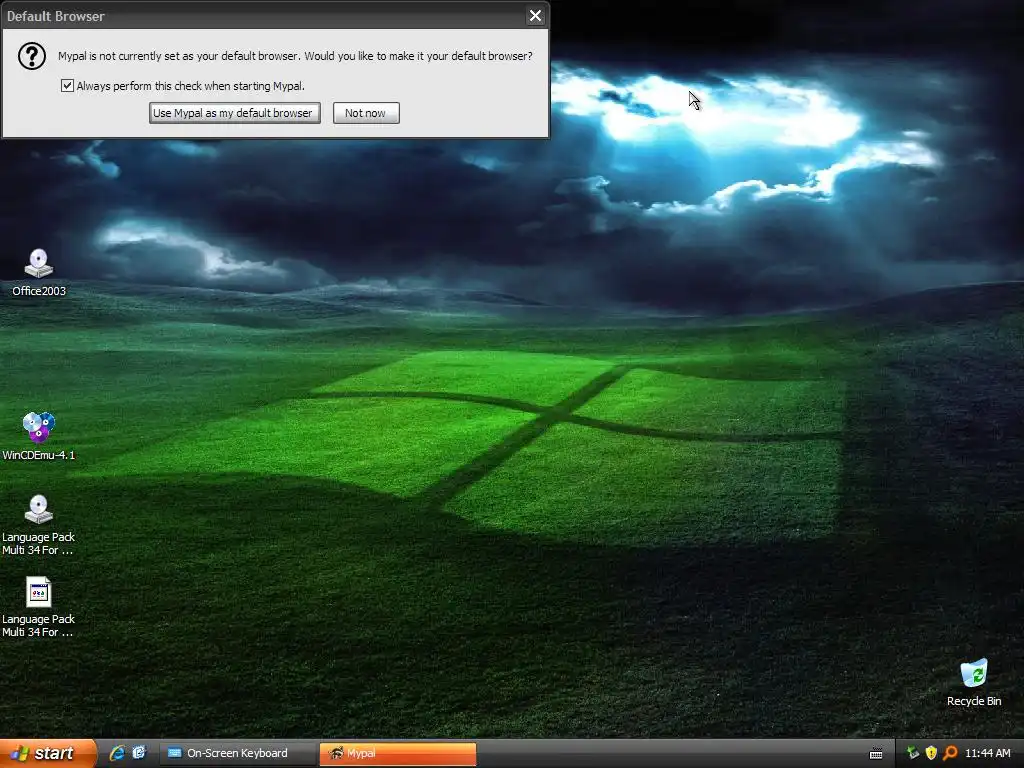Click 'Use Mypal as my default browser' button
The image size is (1024, 768).
click(234, 113)
